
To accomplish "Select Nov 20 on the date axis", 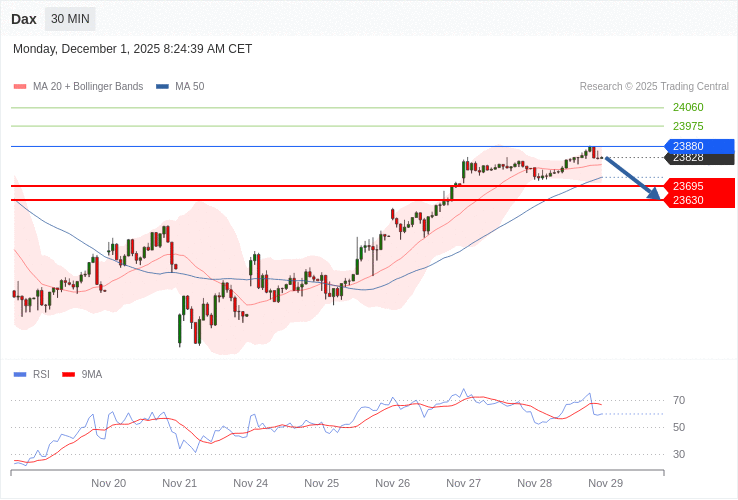I will tap(108, 483).
